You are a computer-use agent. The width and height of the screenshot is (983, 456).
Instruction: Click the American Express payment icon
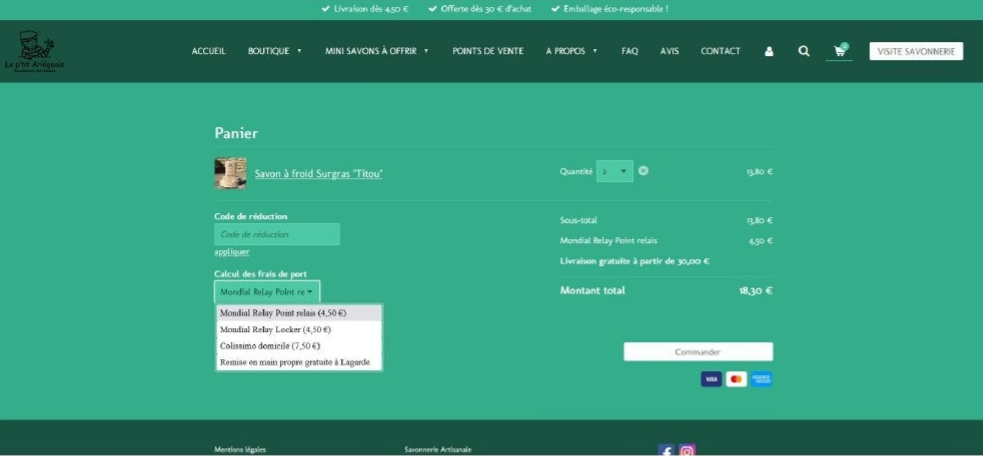pyautogui.click(x=762, y=379)
